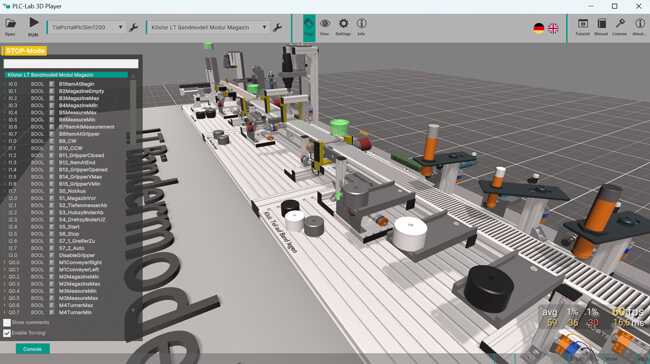This screenshot has width=650, height=364.
Task: Toggle the Tags panel button
Action: point(309,27)
